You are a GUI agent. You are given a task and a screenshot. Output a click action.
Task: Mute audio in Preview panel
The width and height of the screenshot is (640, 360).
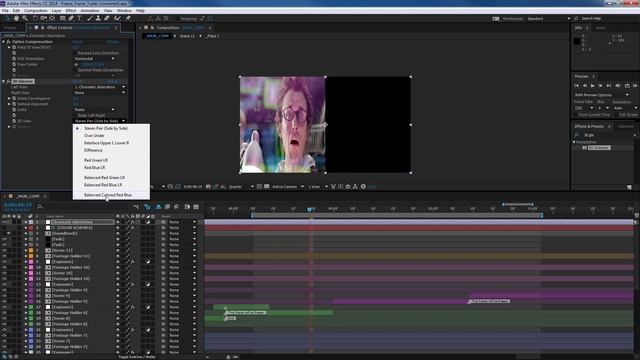click(618, 86)
